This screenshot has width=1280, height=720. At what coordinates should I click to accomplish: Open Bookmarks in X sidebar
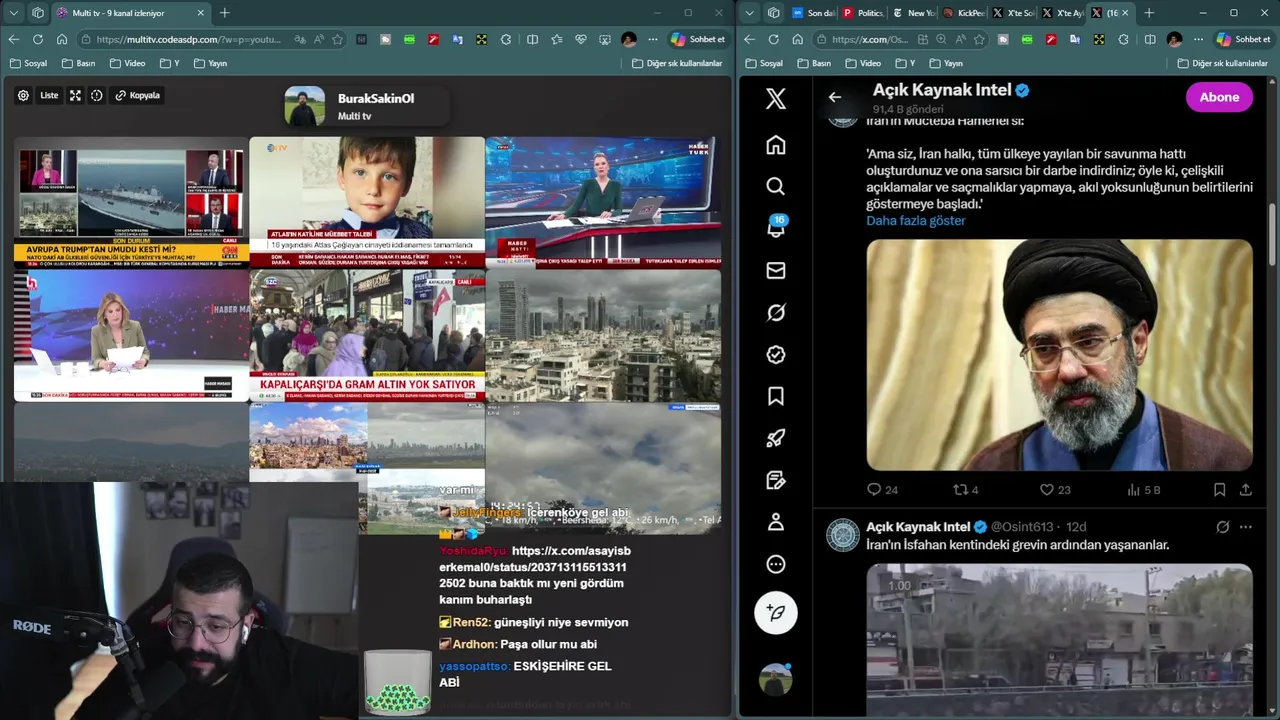pos(776,397)
